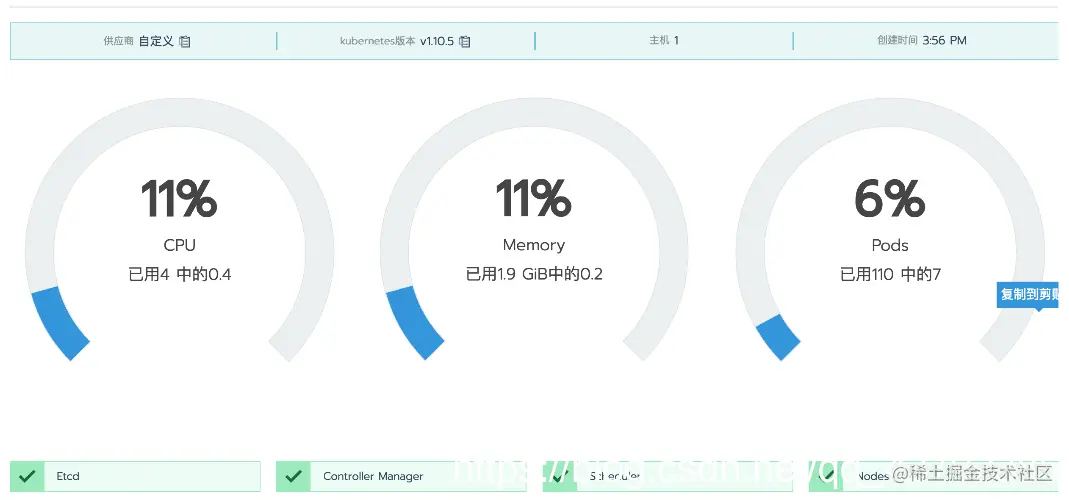This screenshot has height=500, width=1069.
Task: Click the 6% Pods percentage value
Action: pyautogui.click(x=890, y=198)
